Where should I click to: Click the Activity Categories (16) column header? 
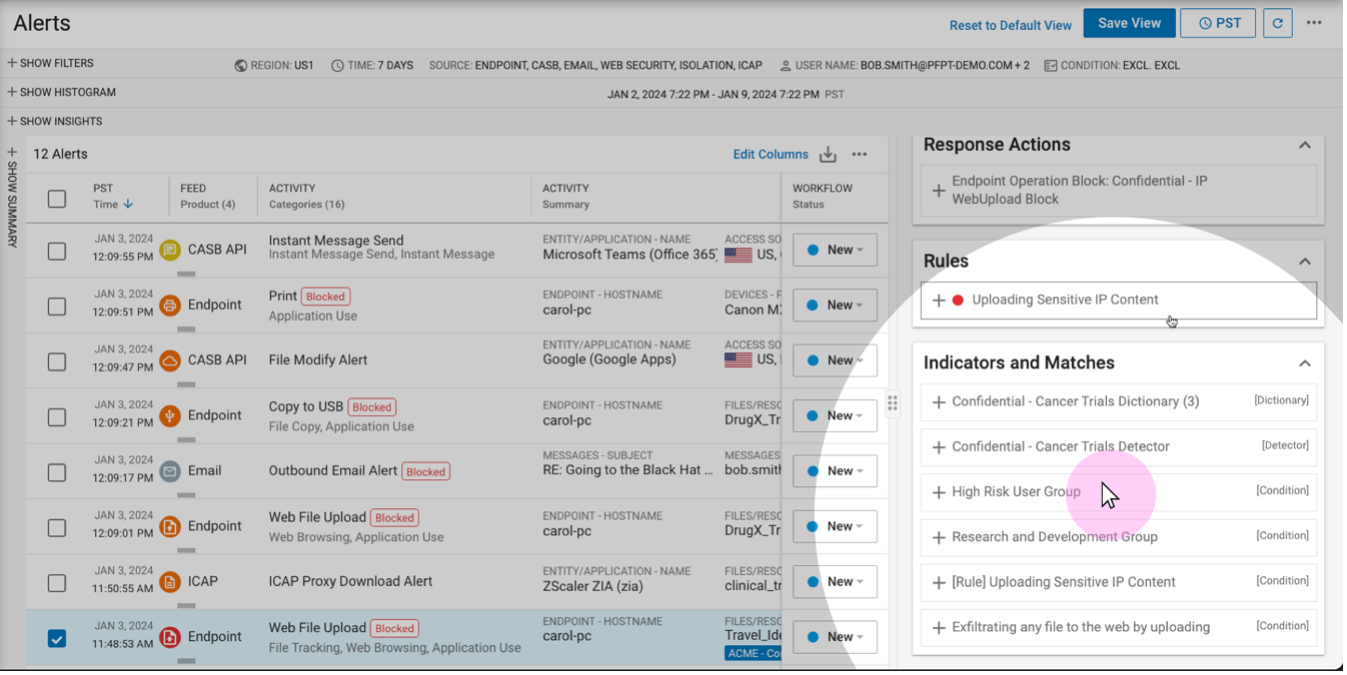(307, 196)
